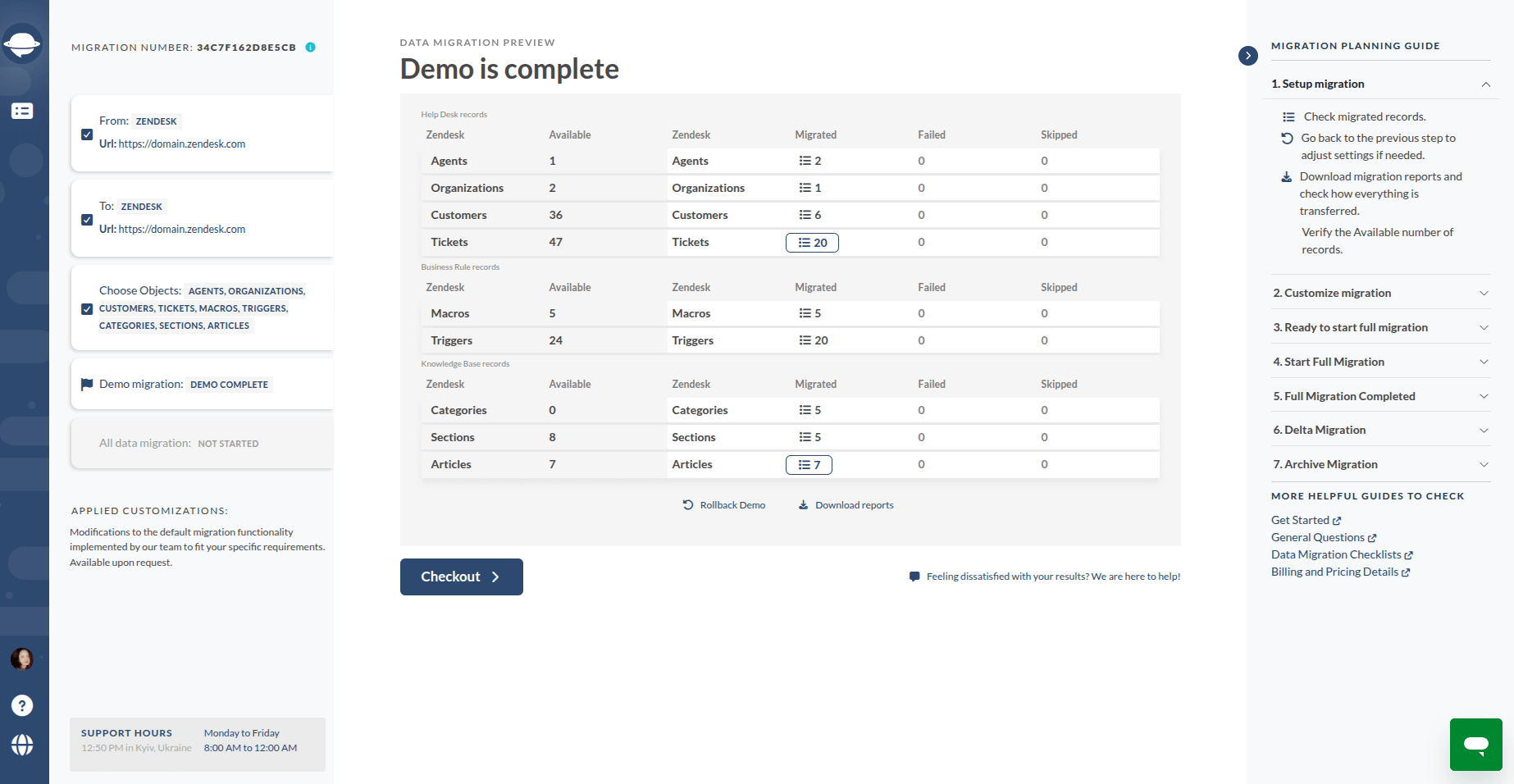1514x784 pixels.
Task: Toggle the checkbox on the To ZENDESK card
Action: pos(87,220)
